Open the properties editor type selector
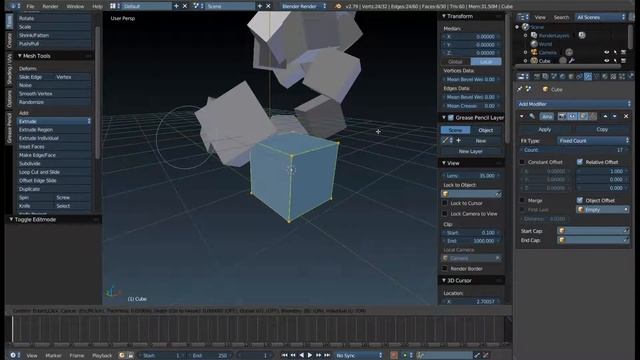The height and width of the screenshot is (360, 640). pyautogui.click(x=523, y=76)
